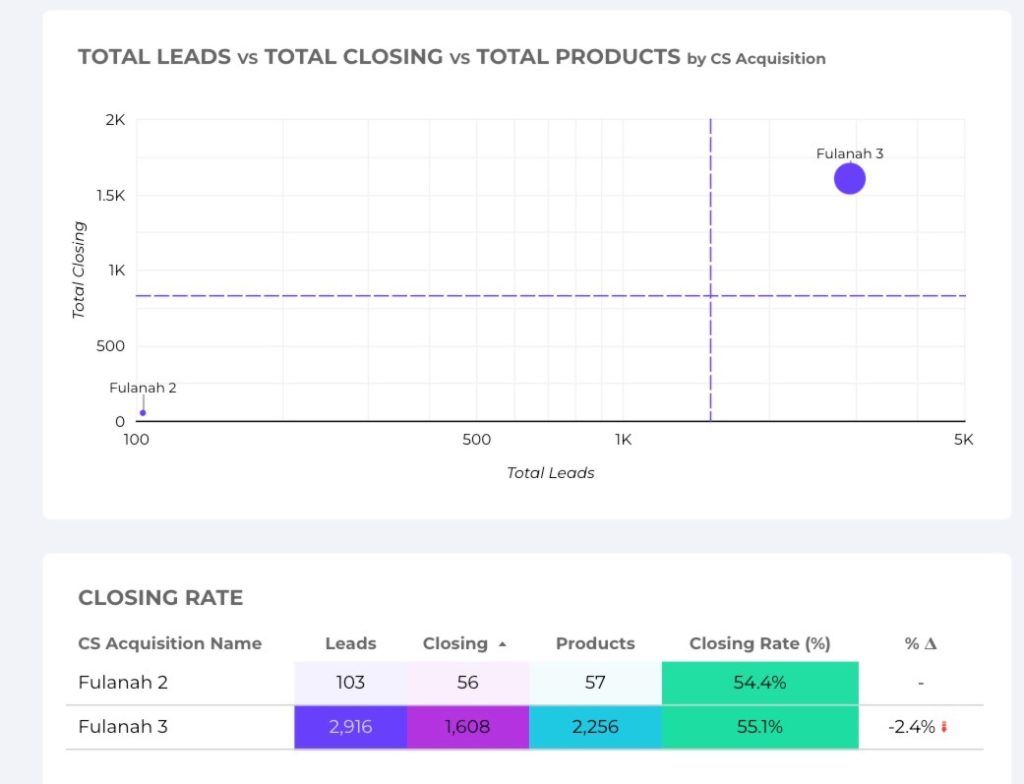Screen dimensions: 1024x784
Task: Click the magenta 1,608 closing cell
Action: point(467,727)
